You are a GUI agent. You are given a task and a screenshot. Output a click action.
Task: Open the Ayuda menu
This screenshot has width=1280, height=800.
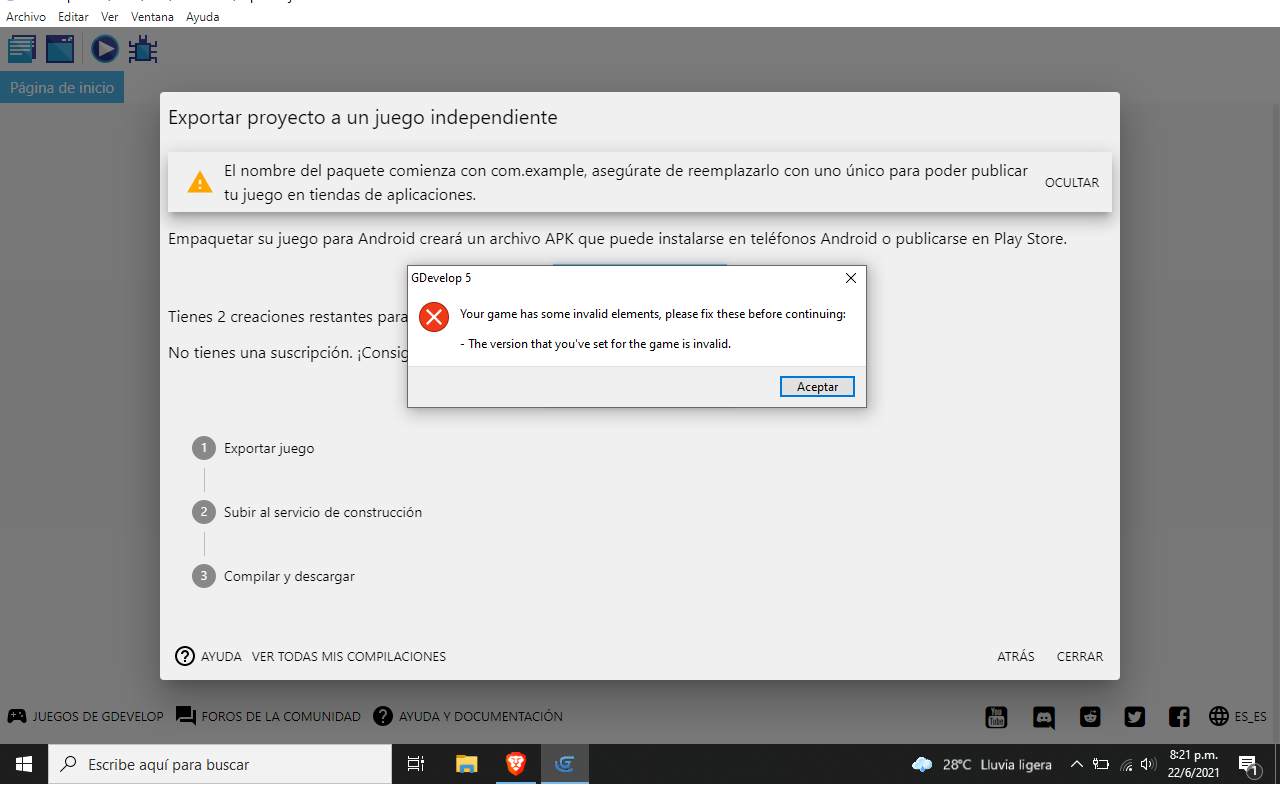[203, 17]
